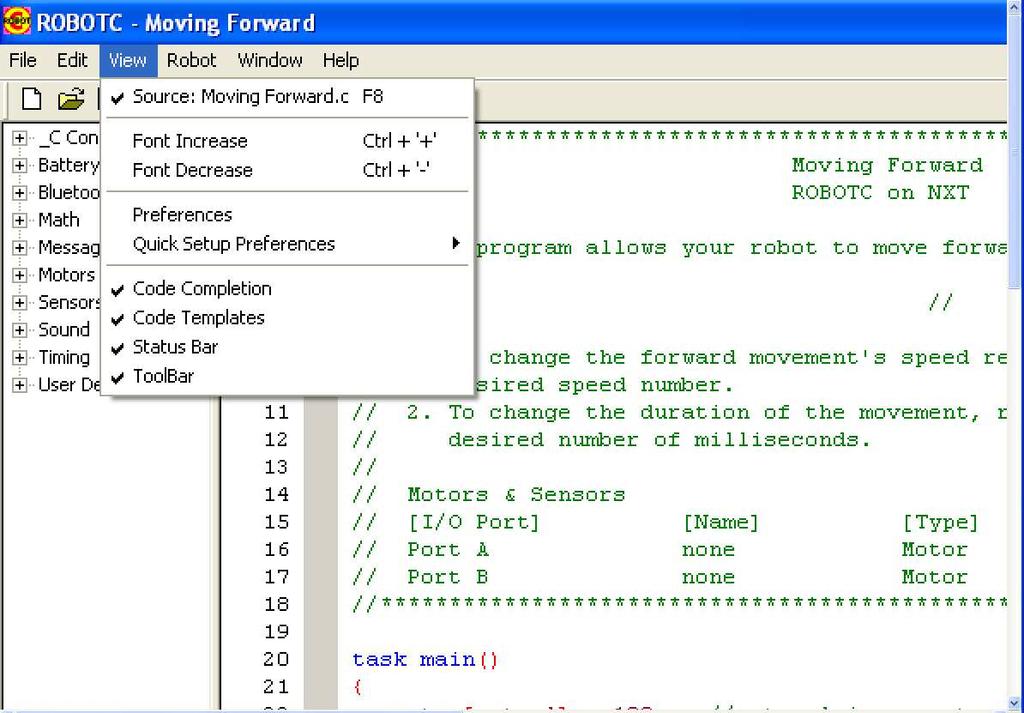Open the File menu
The image size is (1024, 713).
(x=23, y=61)
